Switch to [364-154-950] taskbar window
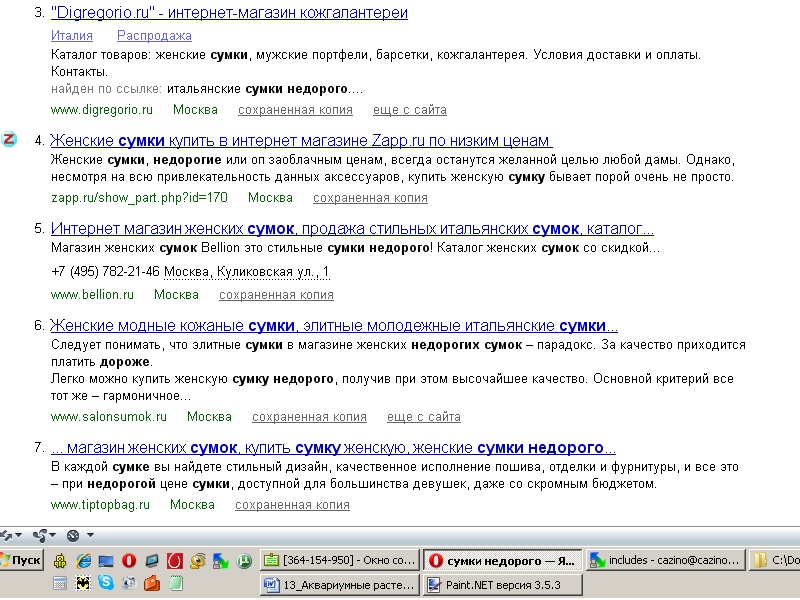The height and width of the screenshot is (600, 800). click(x=339, y=560)
